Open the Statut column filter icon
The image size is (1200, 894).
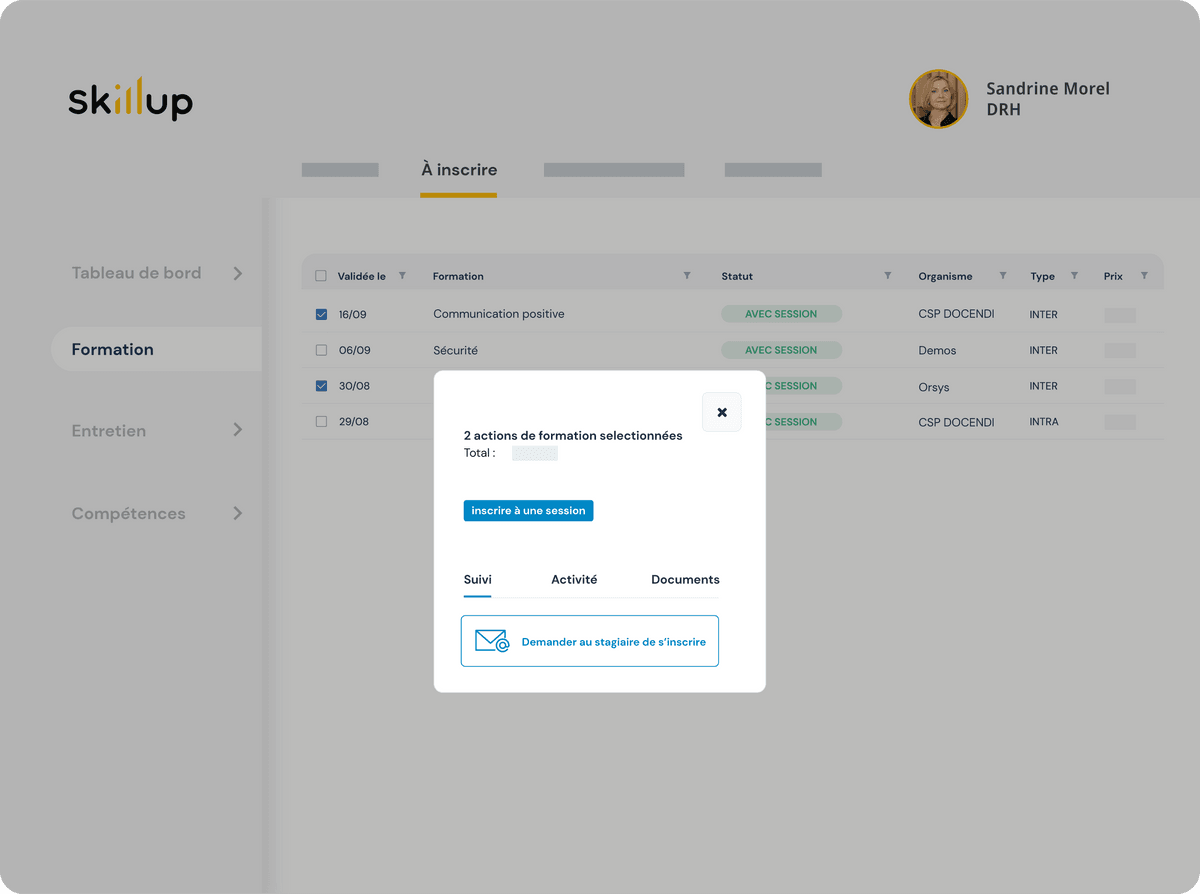click(887, 276)
